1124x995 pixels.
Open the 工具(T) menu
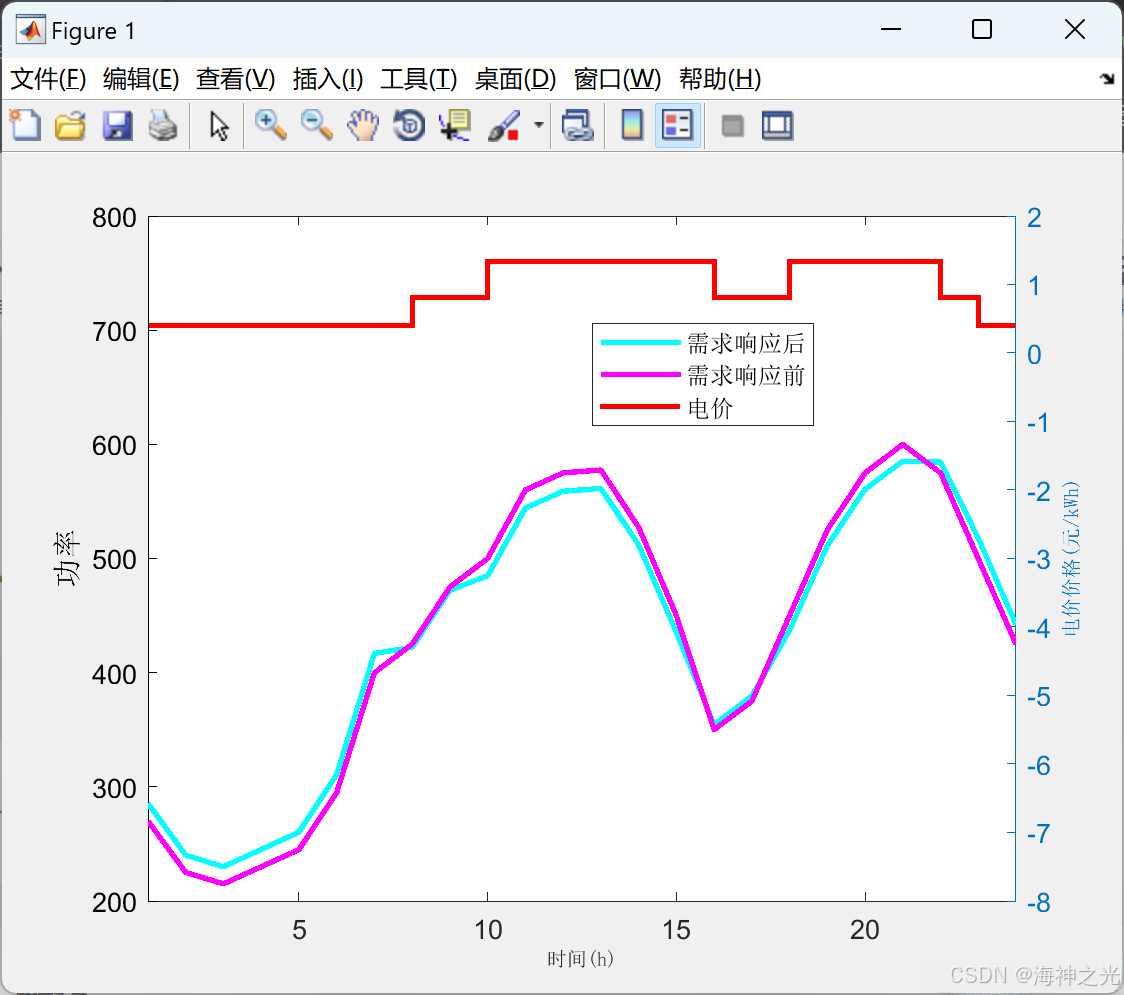pyautogui.click(x=419, y=79)
